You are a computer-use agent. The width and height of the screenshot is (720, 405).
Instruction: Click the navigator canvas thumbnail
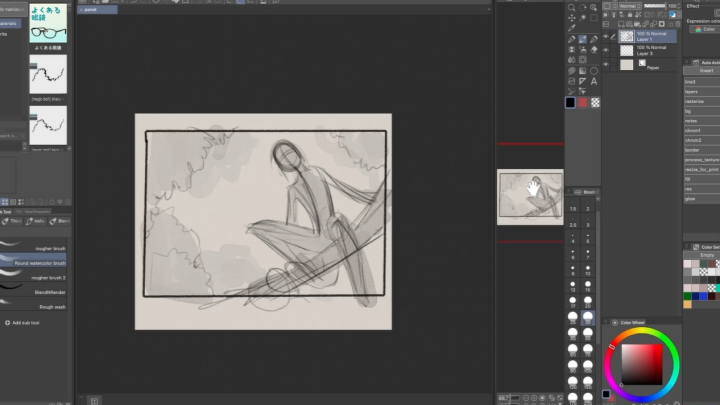click(530, 197)
